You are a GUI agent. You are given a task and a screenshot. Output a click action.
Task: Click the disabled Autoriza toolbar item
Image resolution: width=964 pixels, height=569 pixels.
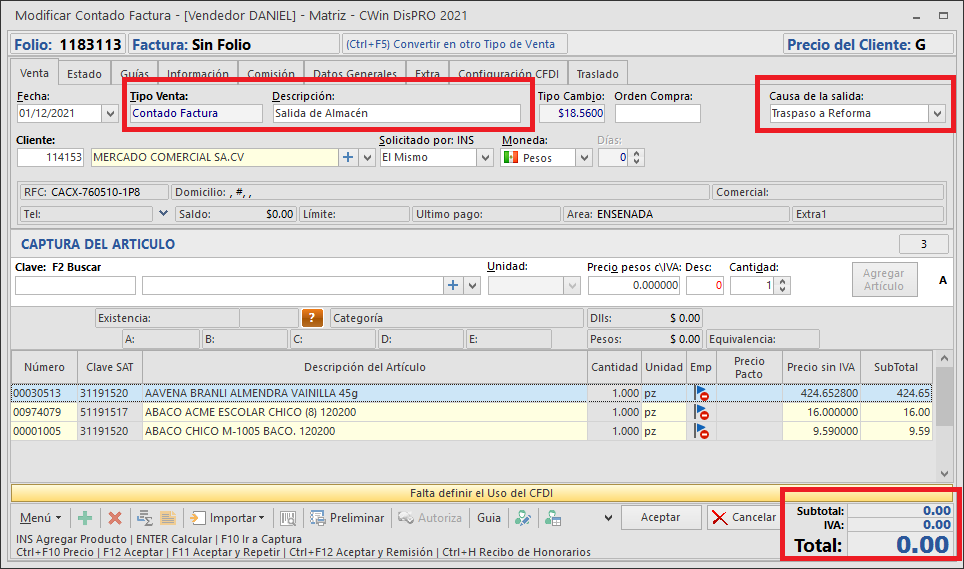(x=430, y=518)
